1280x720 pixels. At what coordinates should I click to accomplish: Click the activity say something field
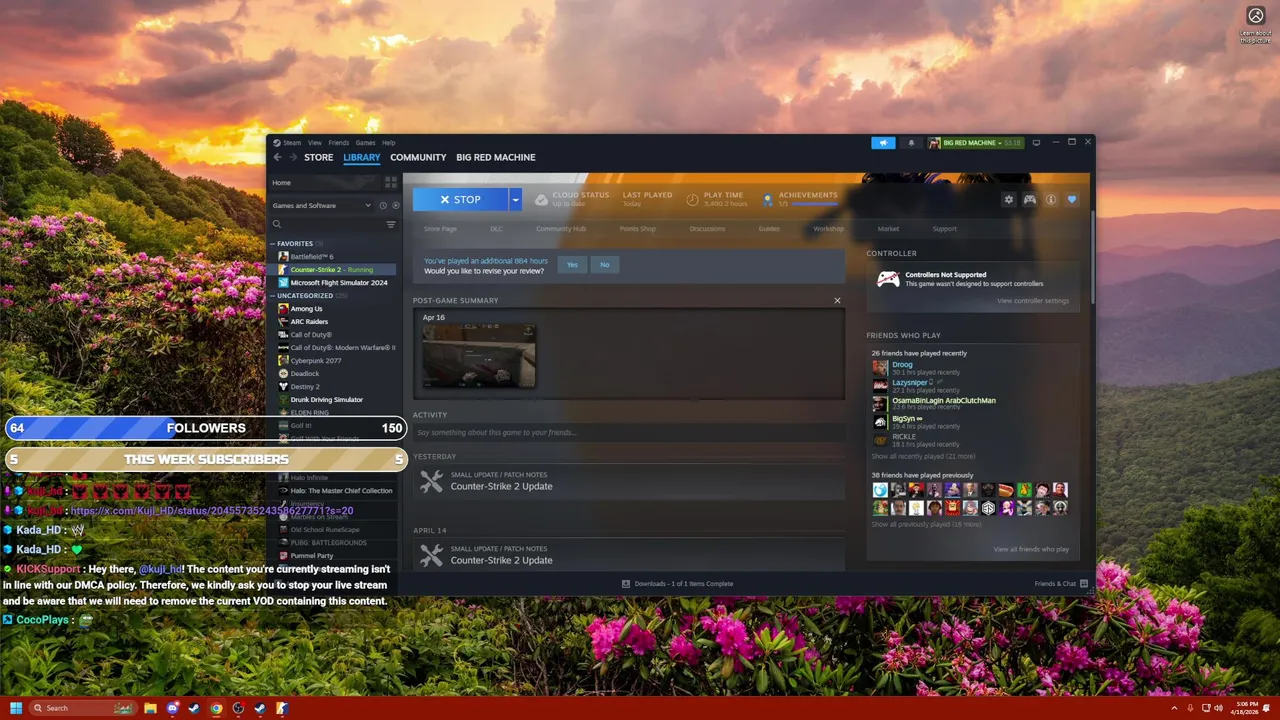628,433
